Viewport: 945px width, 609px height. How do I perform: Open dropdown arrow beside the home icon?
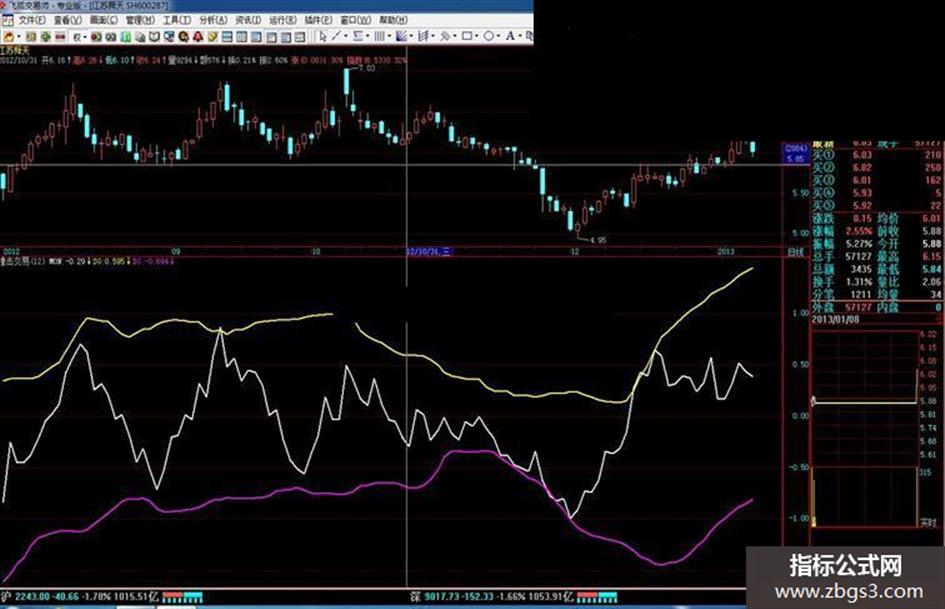pos(19,37)
